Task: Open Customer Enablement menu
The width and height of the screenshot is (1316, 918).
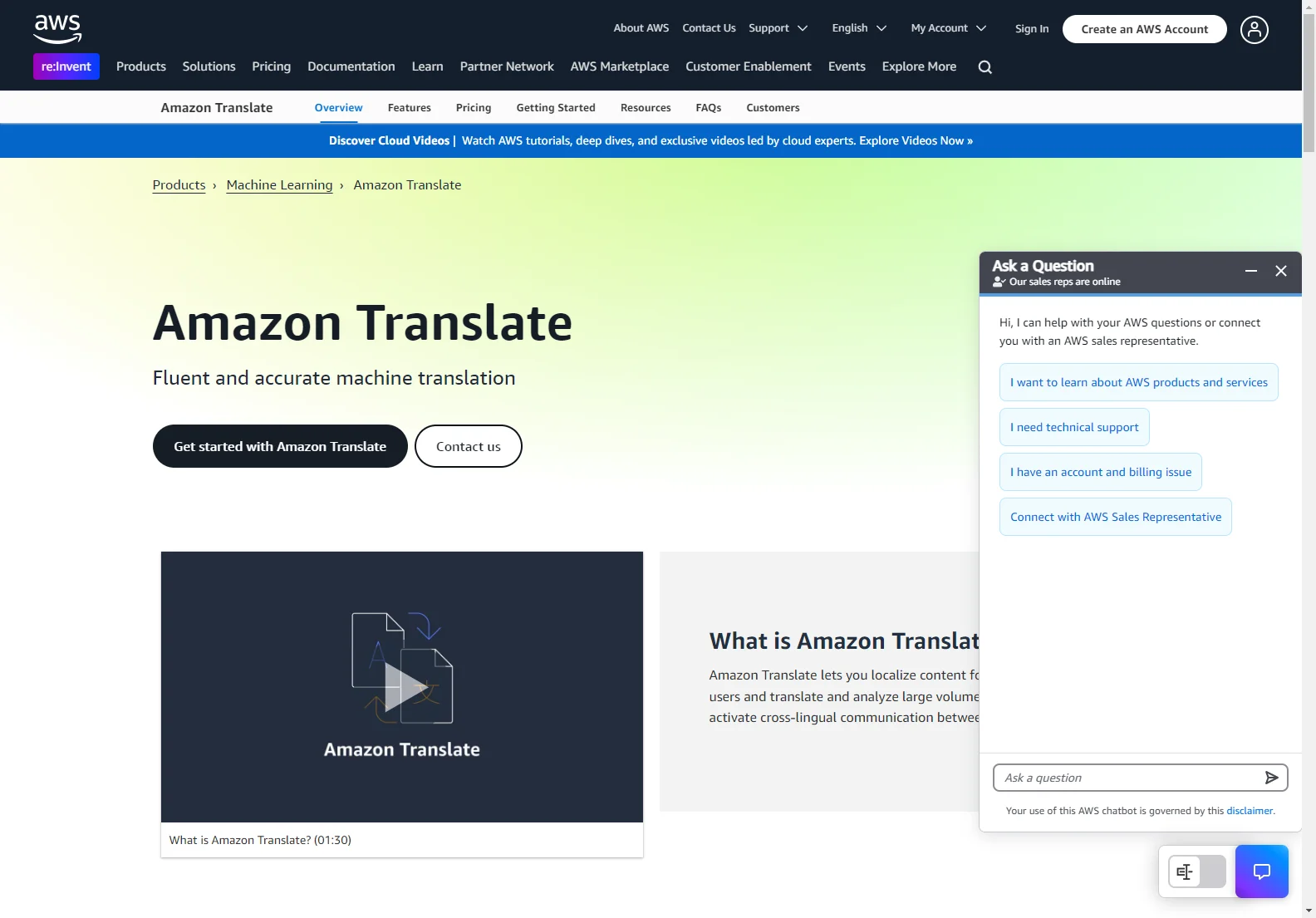Action: 749,66
